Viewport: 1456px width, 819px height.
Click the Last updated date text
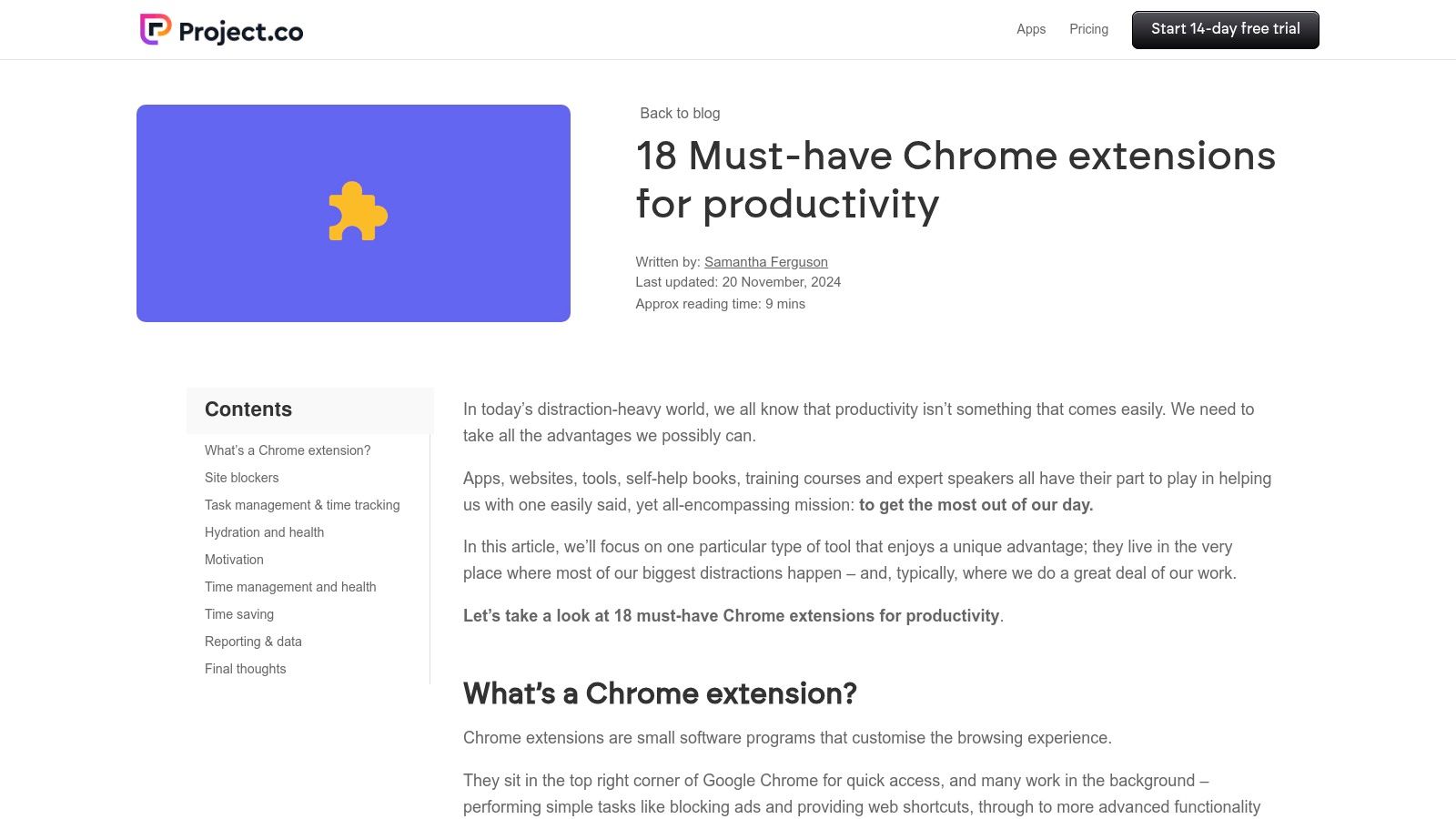coord(738,282)
